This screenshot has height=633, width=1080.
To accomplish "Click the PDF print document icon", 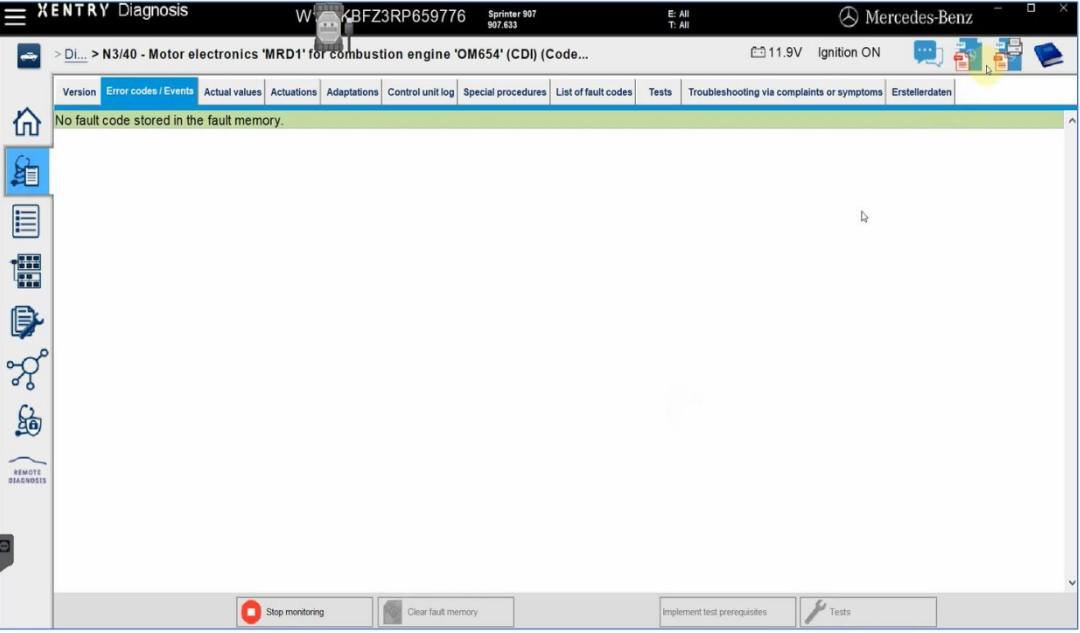I will click(x=1007, y=54).
